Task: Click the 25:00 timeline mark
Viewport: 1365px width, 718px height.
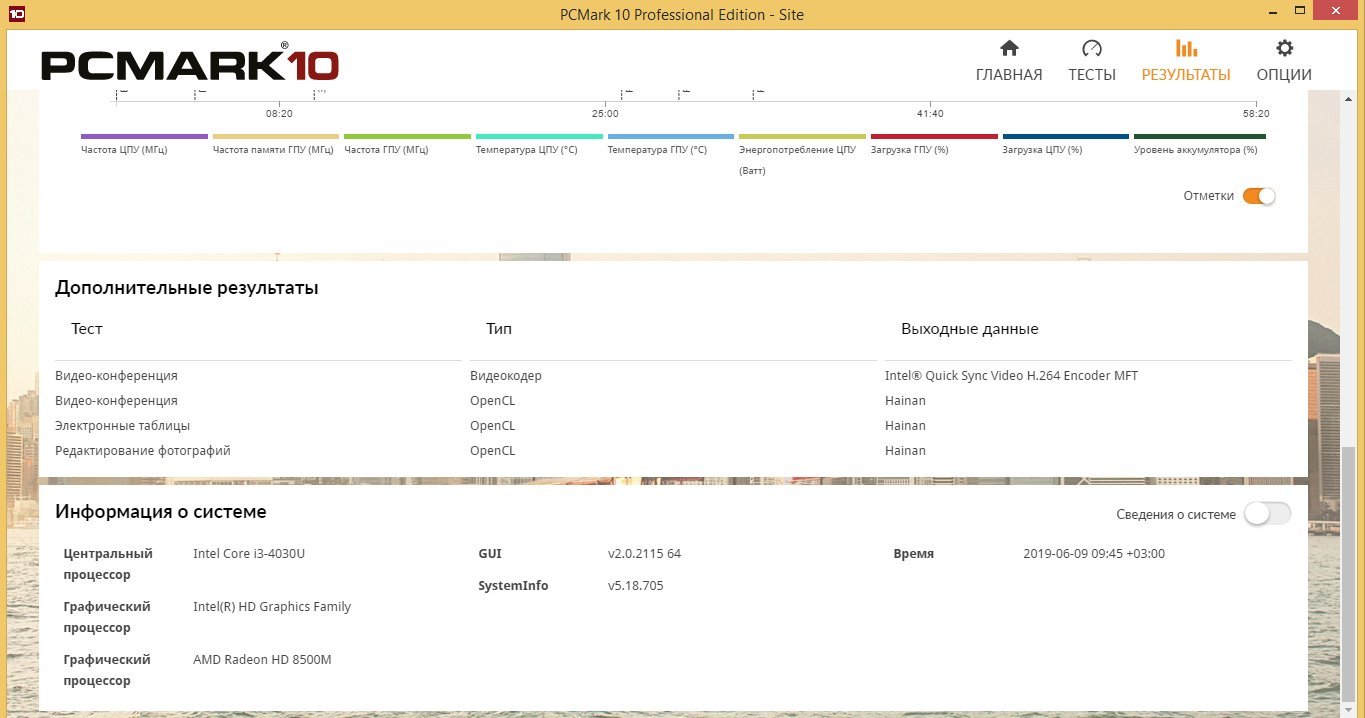Action: coord(604,114)
